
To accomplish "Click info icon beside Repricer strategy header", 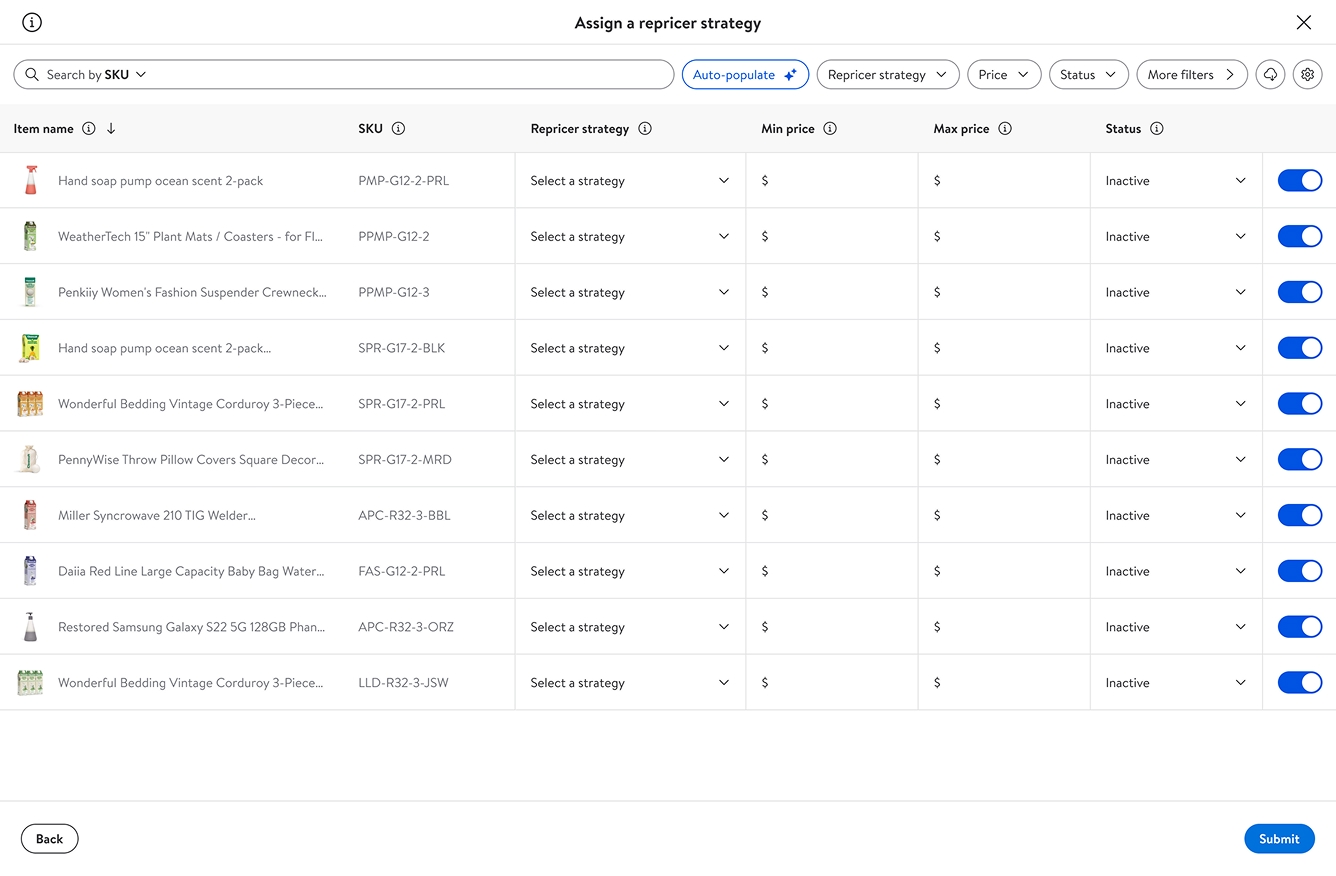I will pyautogui.click(x=645, y=129).
